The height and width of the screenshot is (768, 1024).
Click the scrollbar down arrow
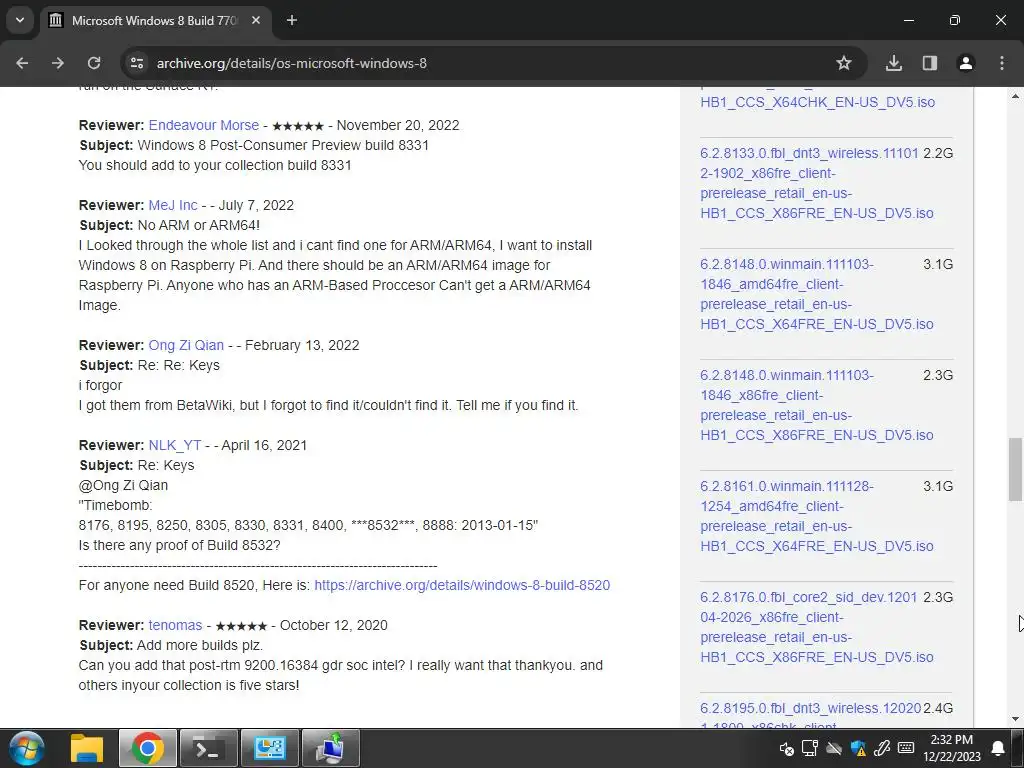1016,719
